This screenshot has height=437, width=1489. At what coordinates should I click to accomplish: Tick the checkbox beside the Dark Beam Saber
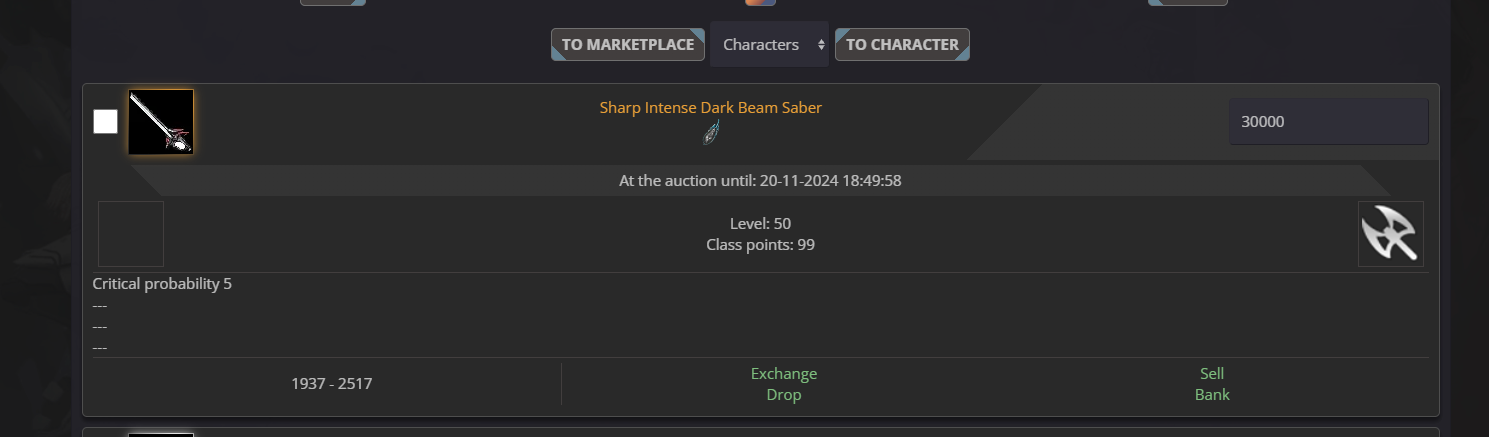105,122
